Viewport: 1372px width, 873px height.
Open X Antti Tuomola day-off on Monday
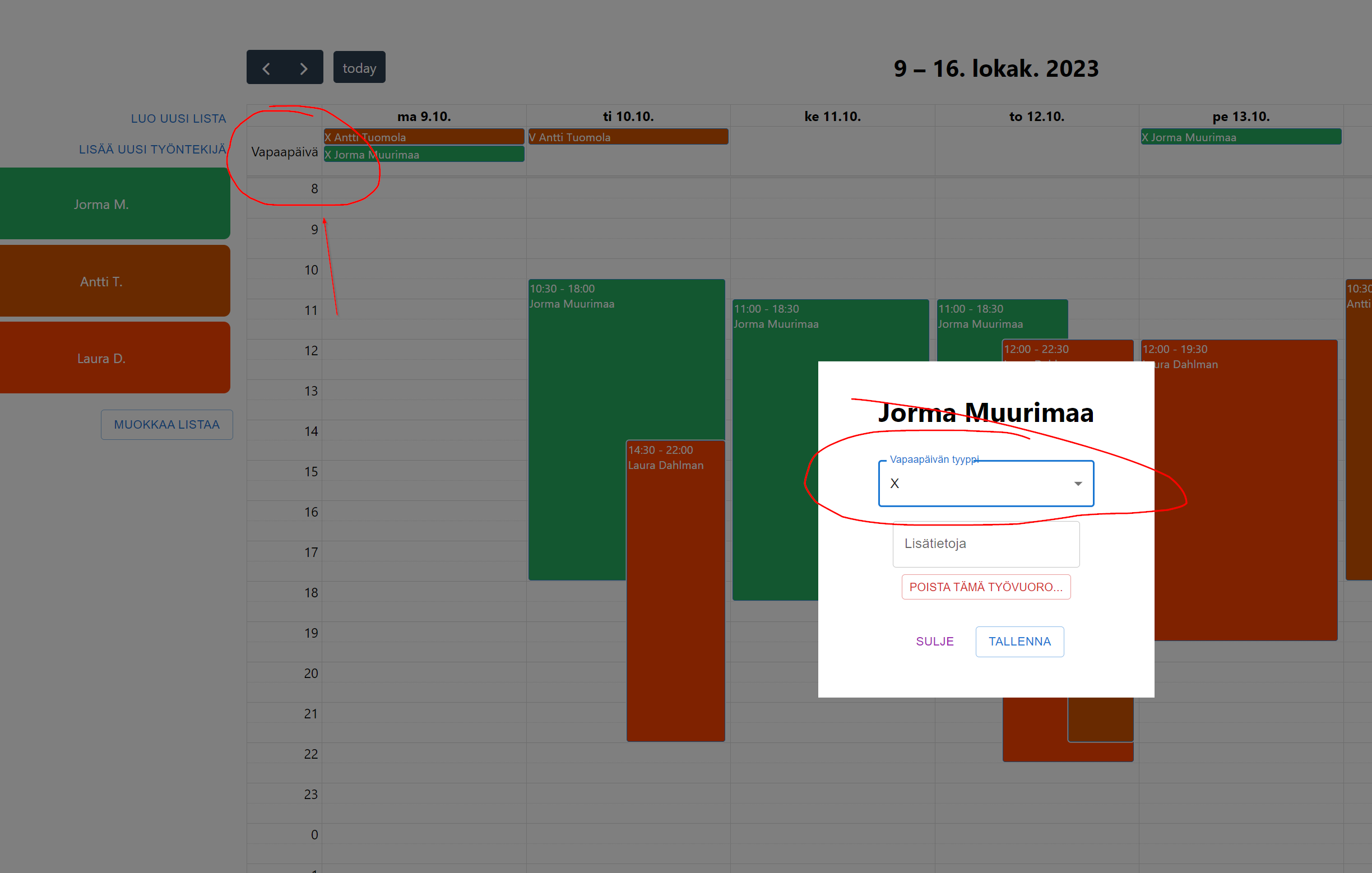click(424, 137)
